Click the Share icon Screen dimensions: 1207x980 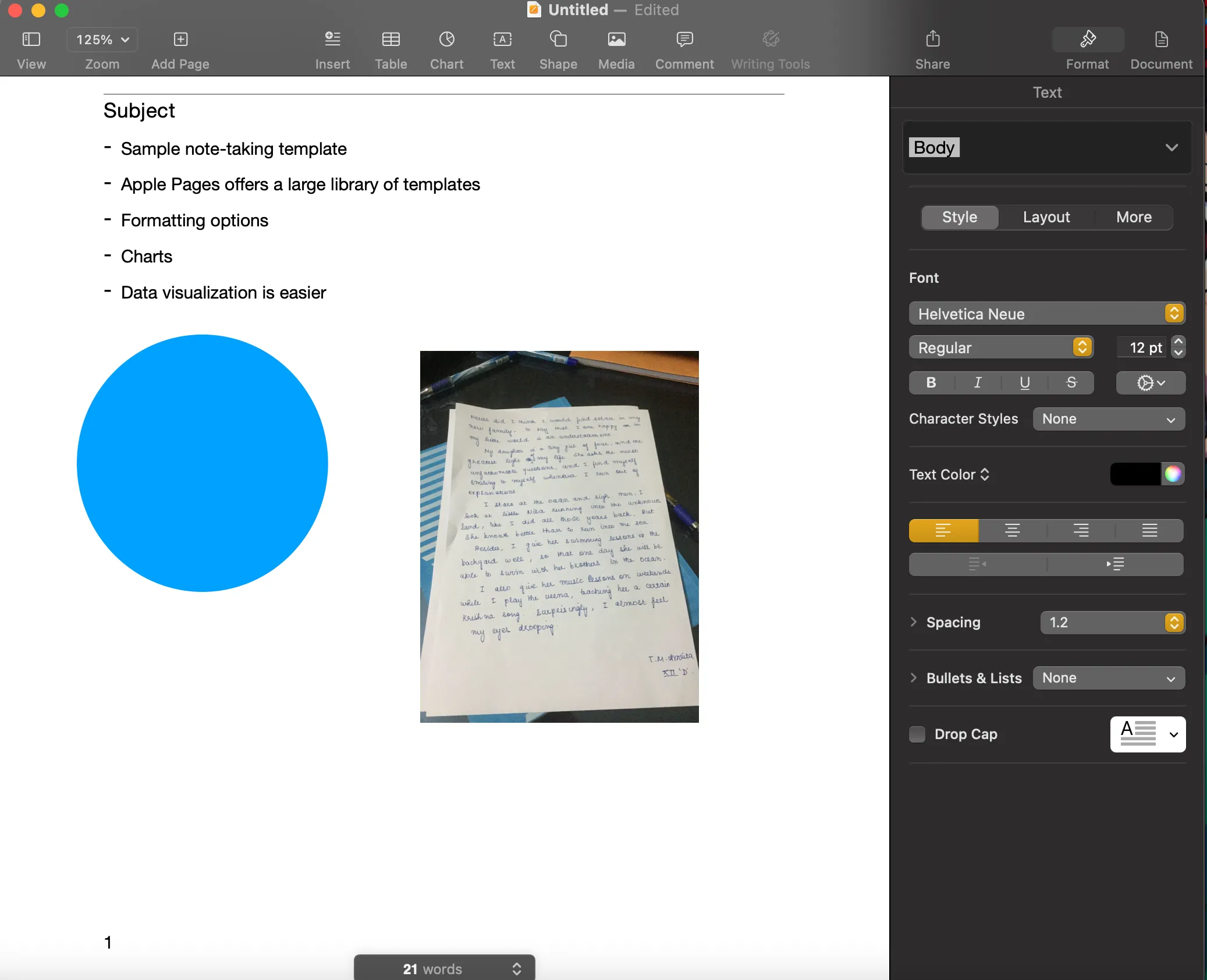[932, 40]
